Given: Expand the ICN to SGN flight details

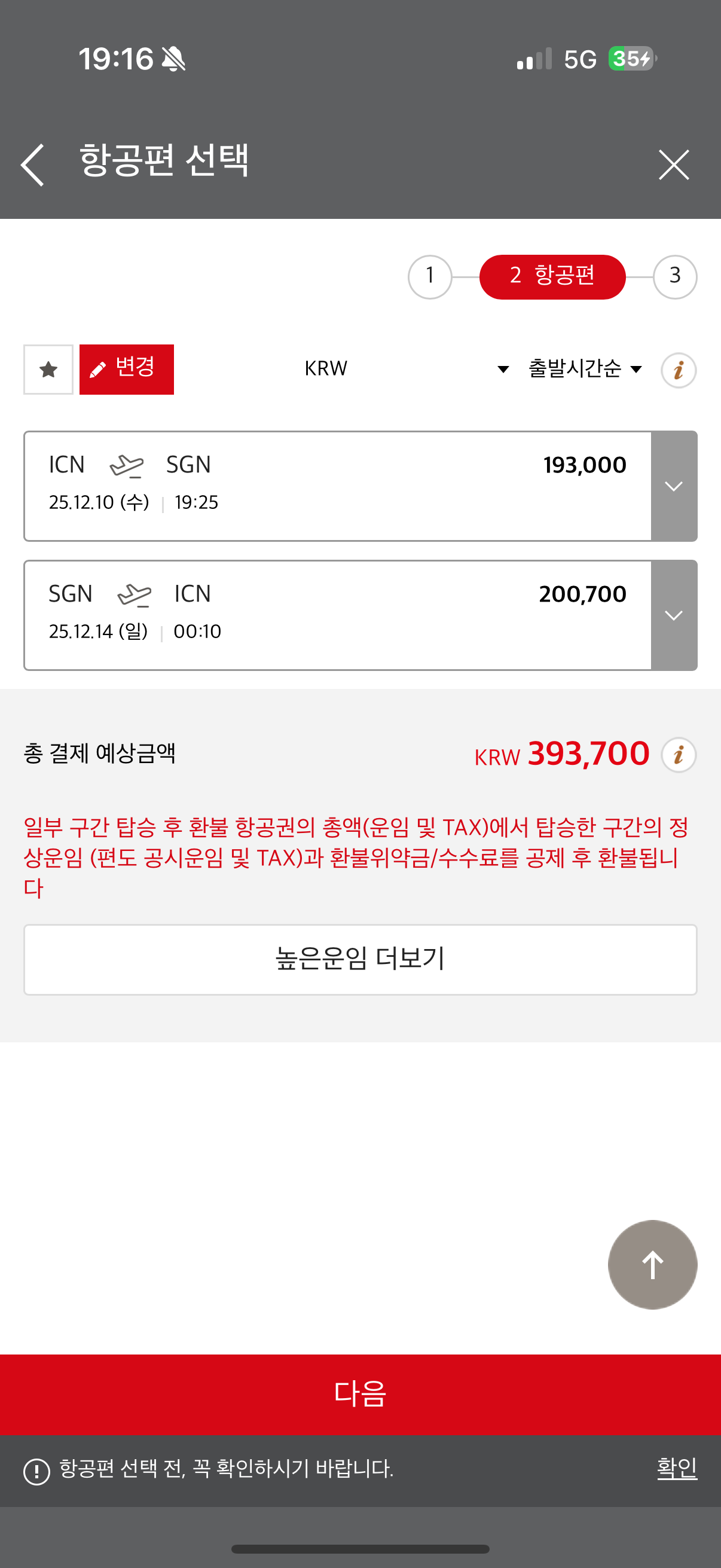Looking at the screenshot, I should coord(674,486).
